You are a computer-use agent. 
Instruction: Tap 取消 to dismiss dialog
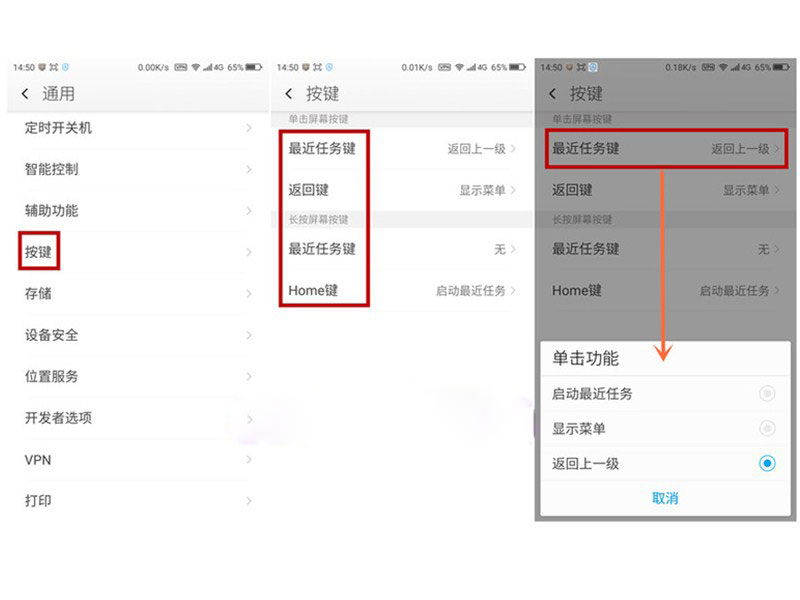click(x=665, y=498)
